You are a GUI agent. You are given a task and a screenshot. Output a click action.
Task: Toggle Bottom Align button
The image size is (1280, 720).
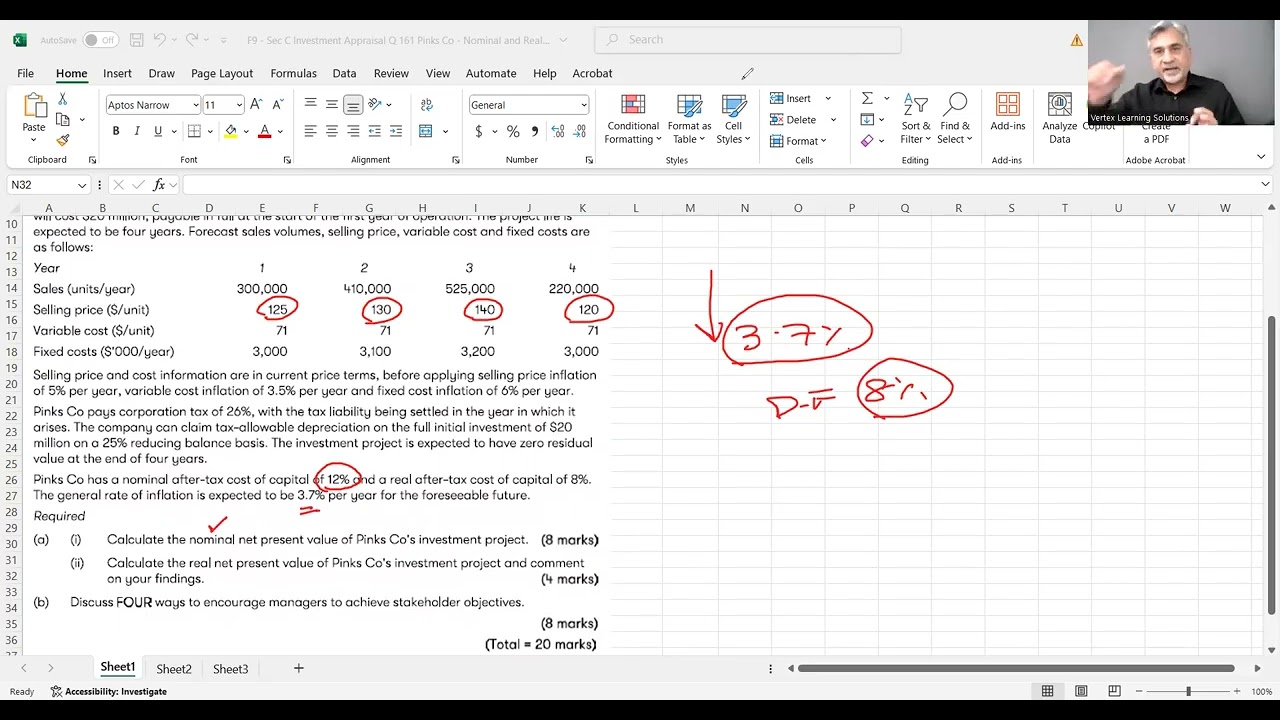(x=353, y=104)
